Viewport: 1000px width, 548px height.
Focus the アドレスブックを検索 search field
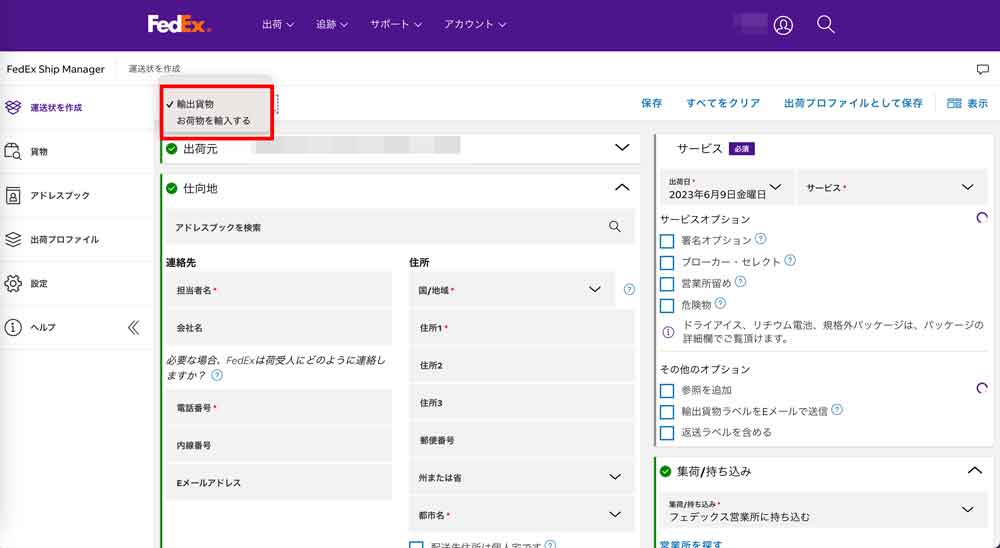(x=400, y=226)
